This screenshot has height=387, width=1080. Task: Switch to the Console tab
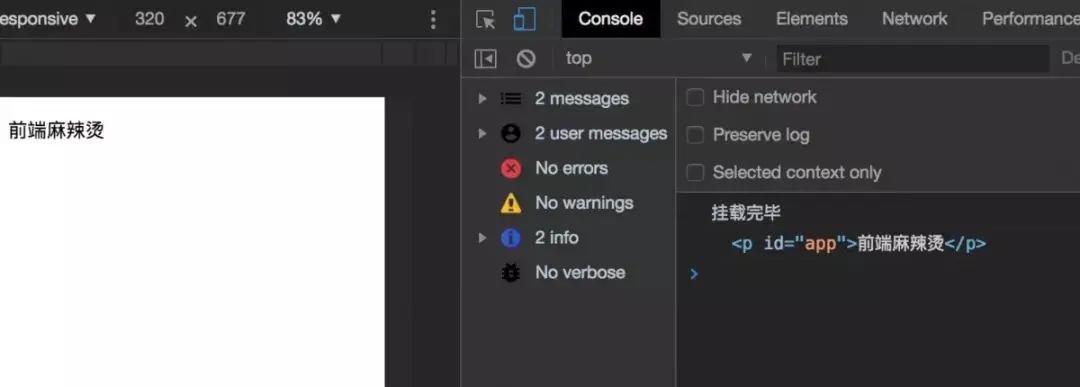(611, 19)
